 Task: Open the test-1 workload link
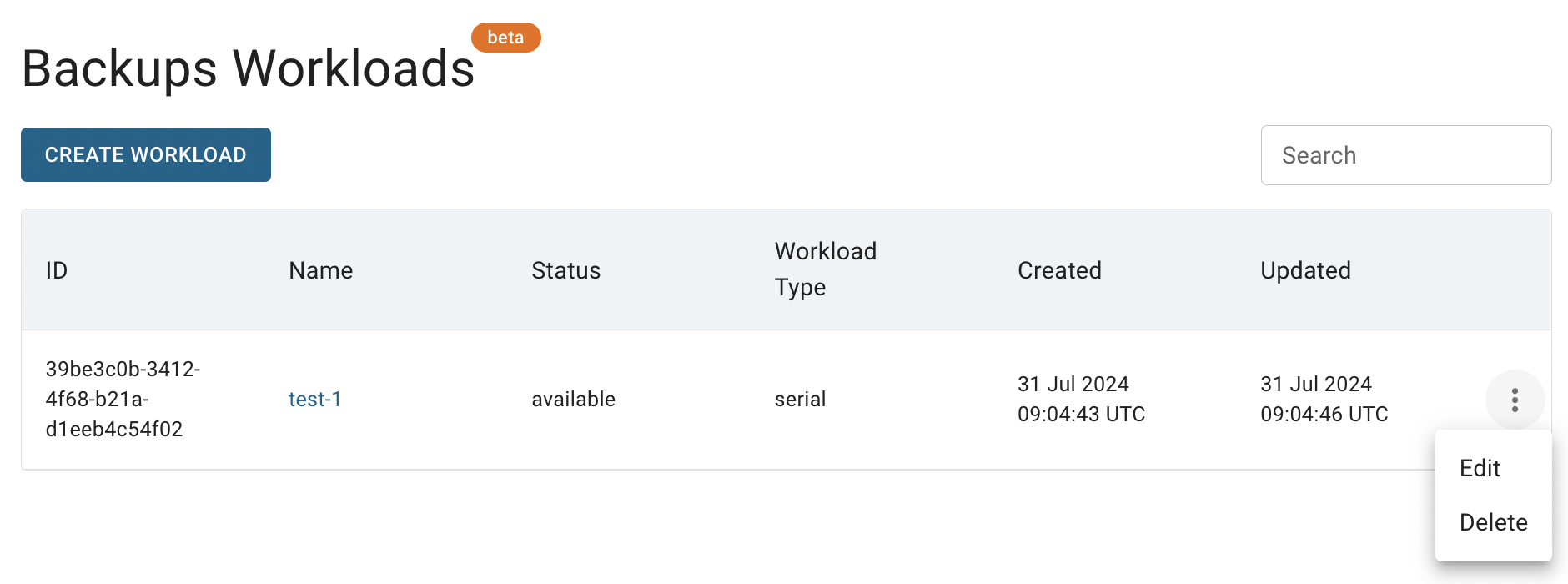(314, 400)
